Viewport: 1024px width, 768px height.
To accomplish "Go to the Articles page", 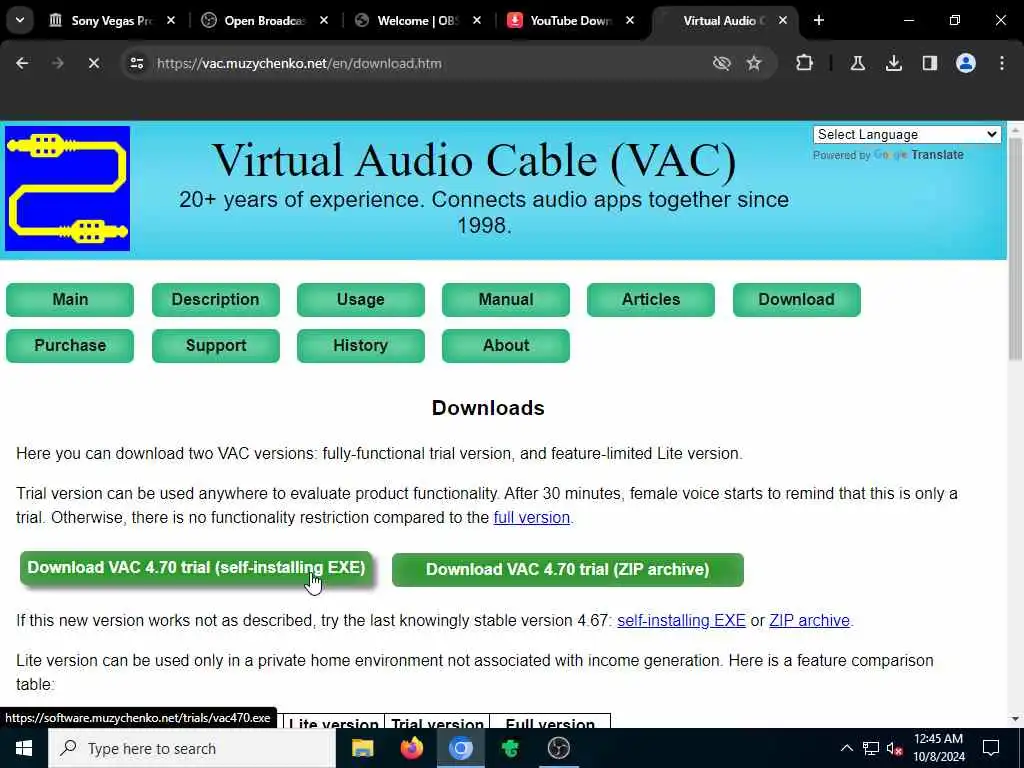I will coord(650,300).
